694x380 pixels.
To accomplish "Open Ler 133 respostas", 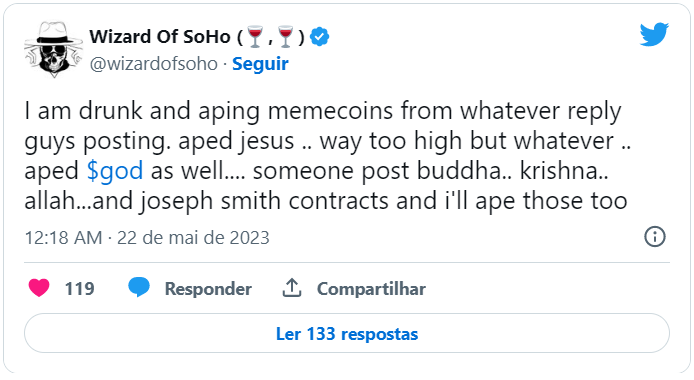I will (347, 334).
